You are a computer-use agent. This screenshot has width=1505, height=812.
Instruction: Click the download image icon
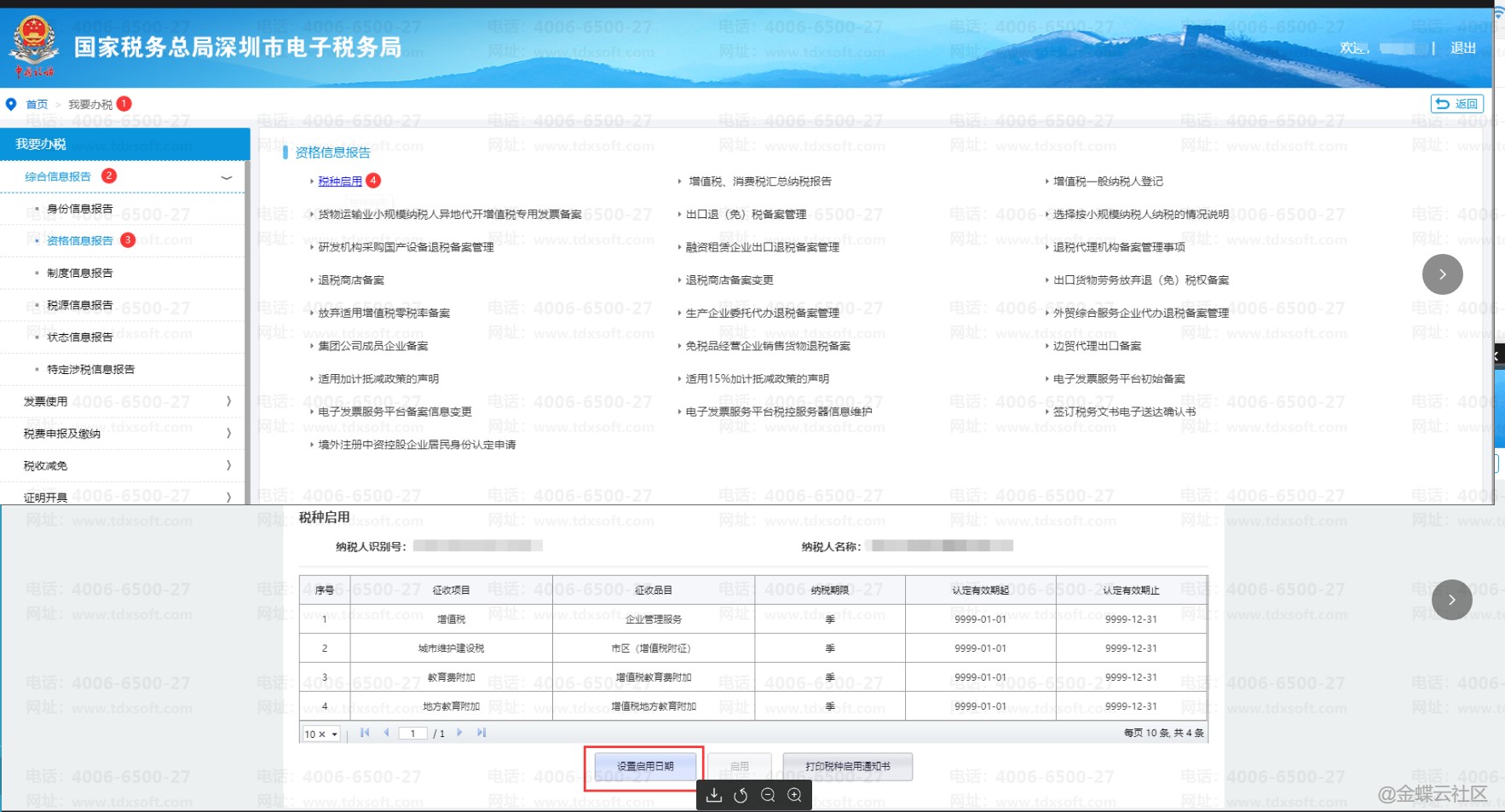714,795
